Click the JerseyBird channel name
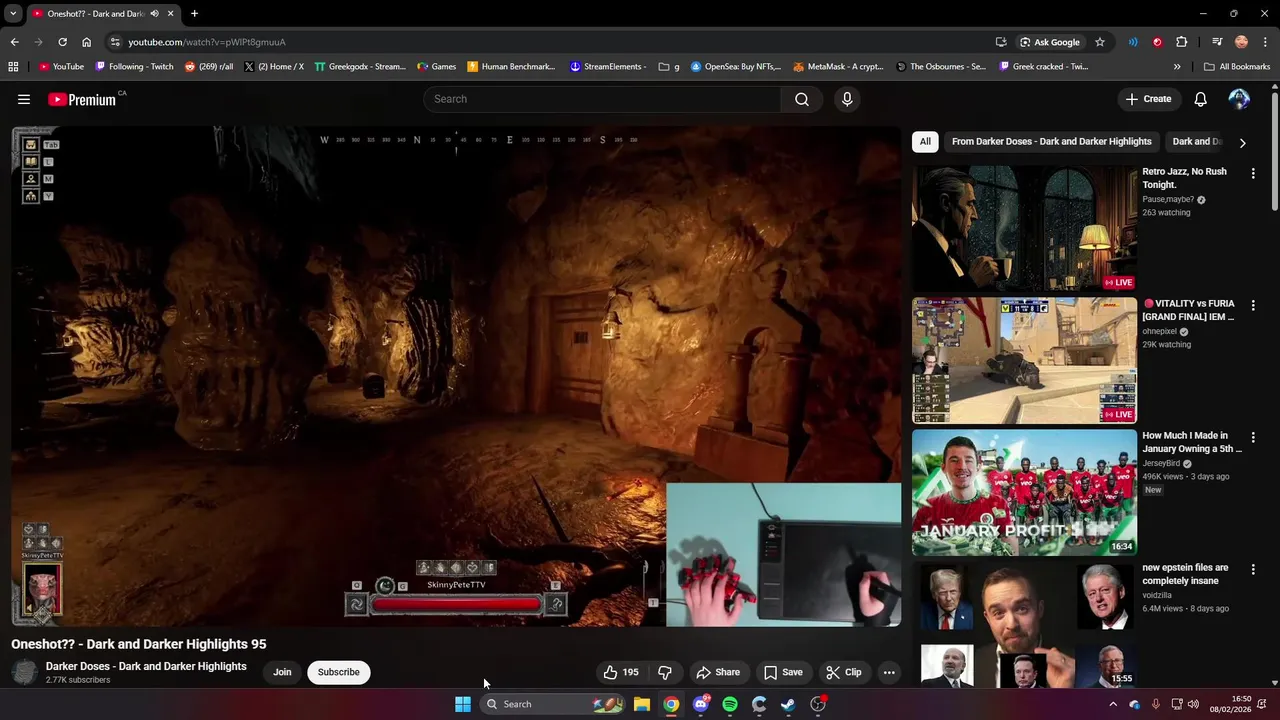Image resolution: width=1280 pixels, height=720 pixels. 1161,464
